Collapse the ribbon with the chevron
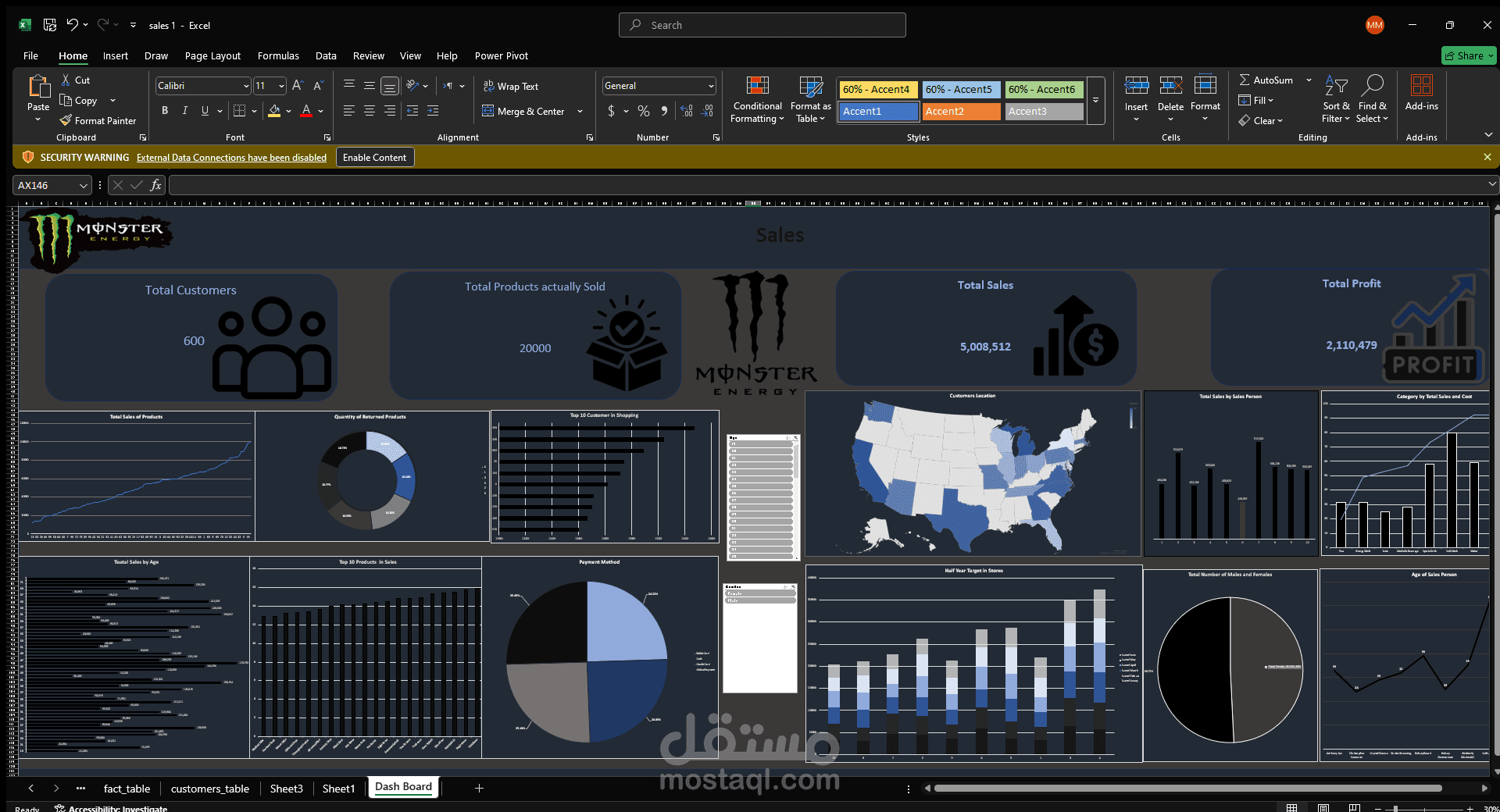The width and height of the screenshot is (1500, 812). coord(1488,135)
